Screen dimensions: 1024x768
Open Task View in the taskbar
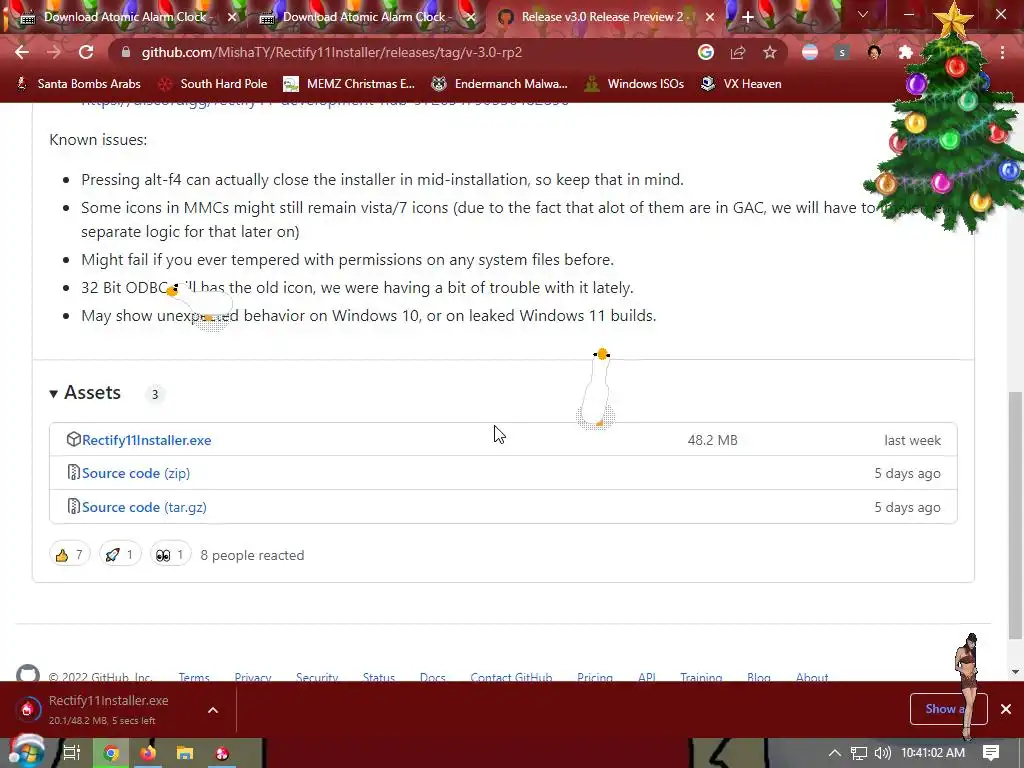(71, 753)
